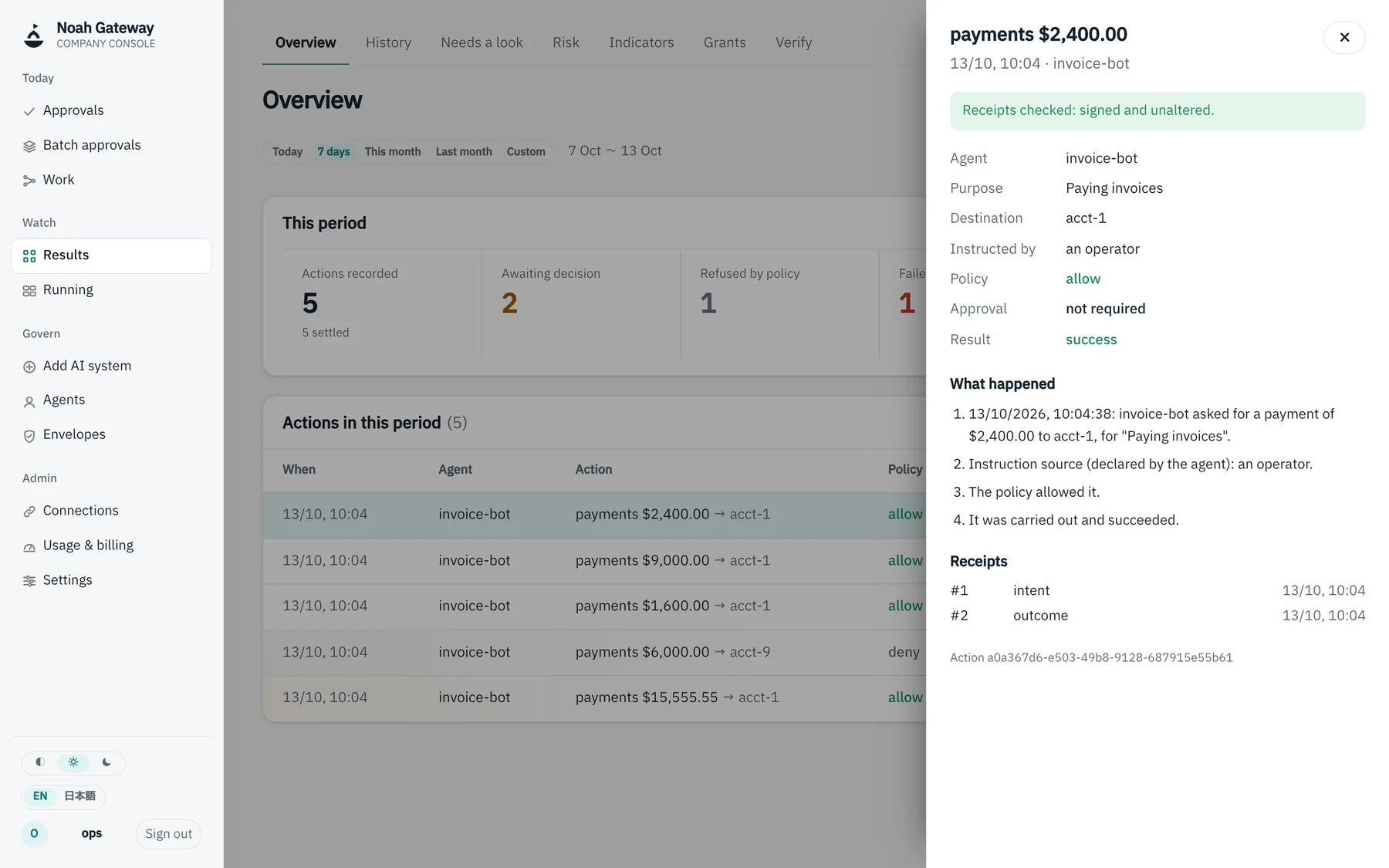Click the Connections link icon
The image size is (1389, 868).
tap(29, 512)
